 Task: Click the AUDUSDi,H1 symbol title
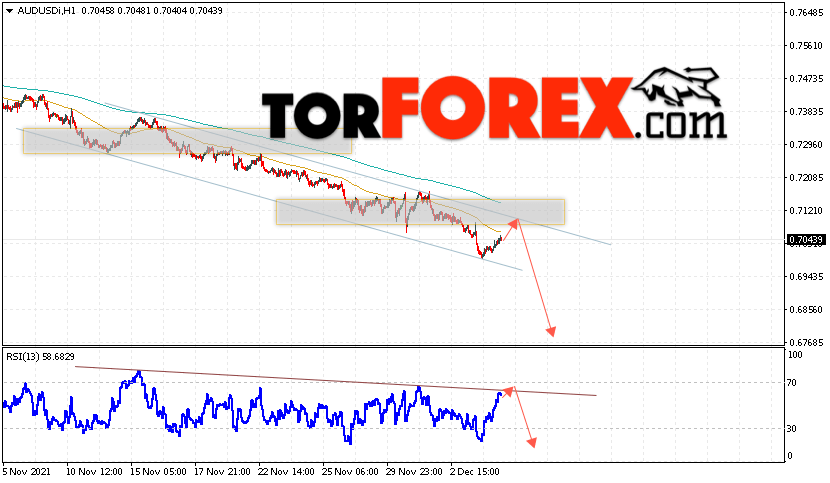(47, 11)
